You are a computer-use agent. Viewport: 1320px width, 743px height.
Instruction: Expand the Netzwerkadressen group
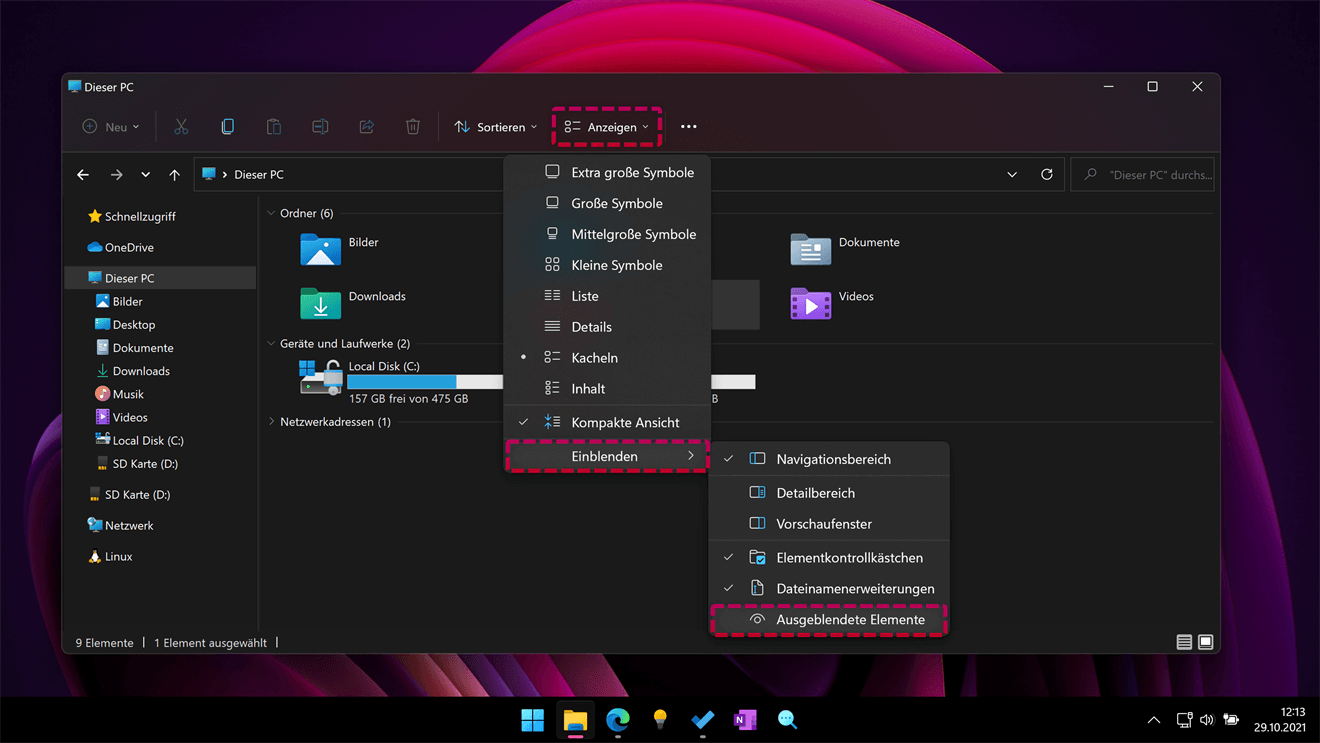click(x=272, y=422)
